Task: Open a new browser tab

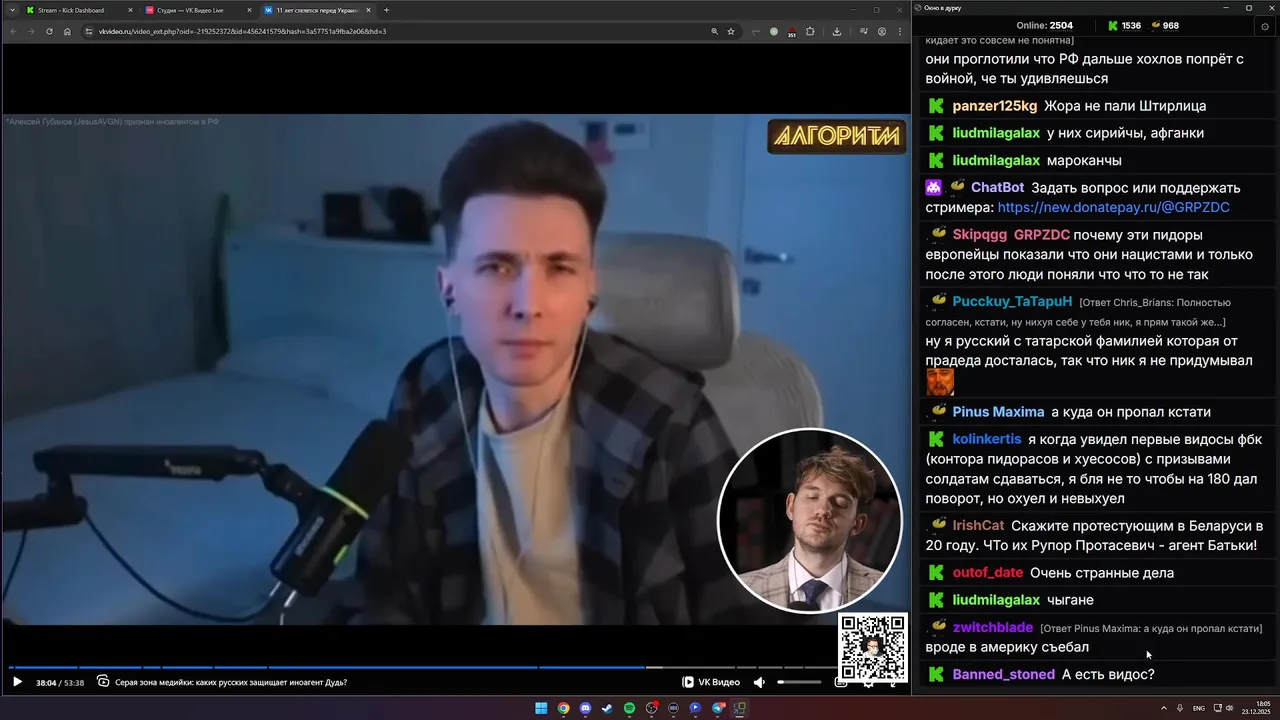Action: (387, 10)
